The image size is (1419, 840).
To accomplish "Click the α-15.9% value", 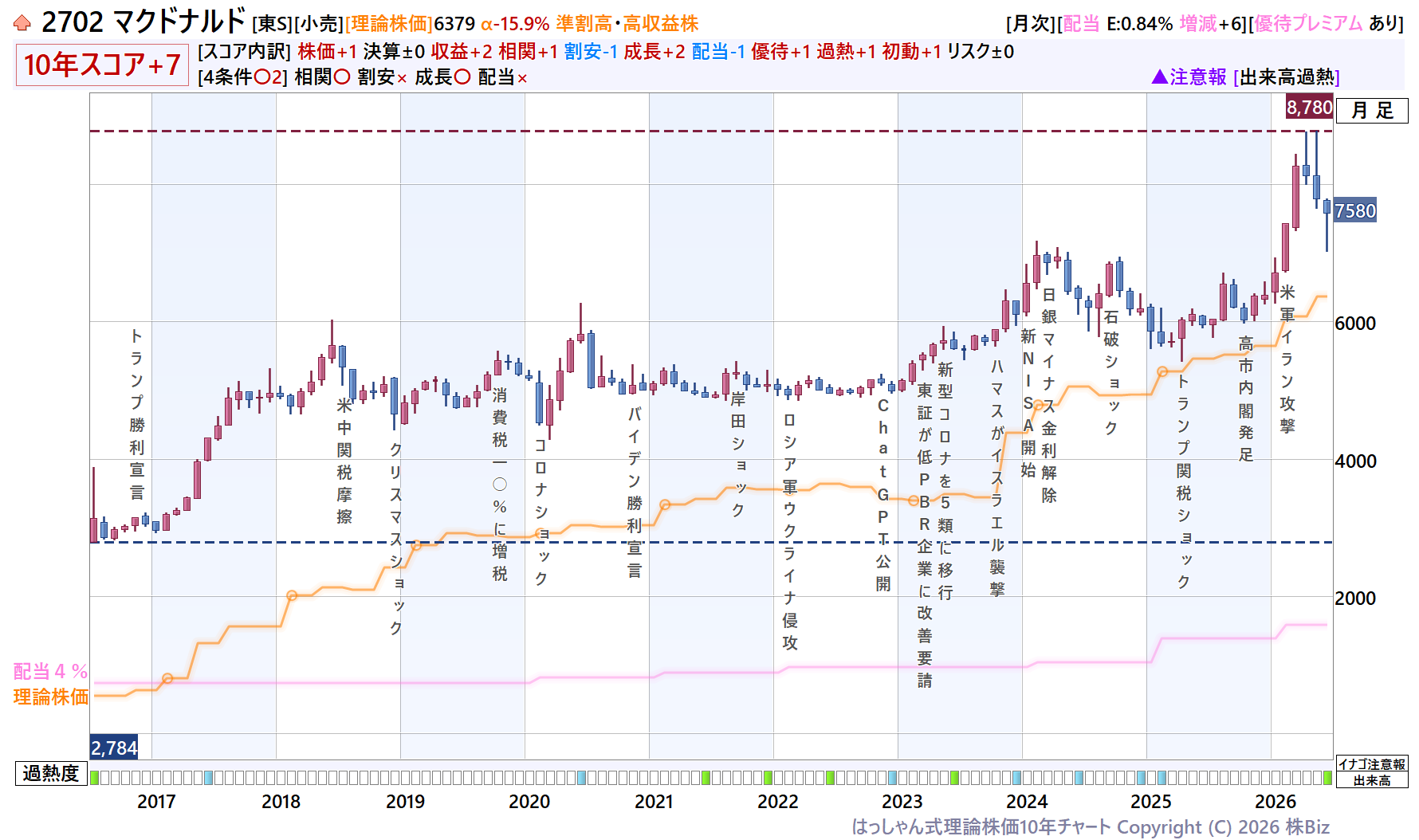I will pos(515,24).
